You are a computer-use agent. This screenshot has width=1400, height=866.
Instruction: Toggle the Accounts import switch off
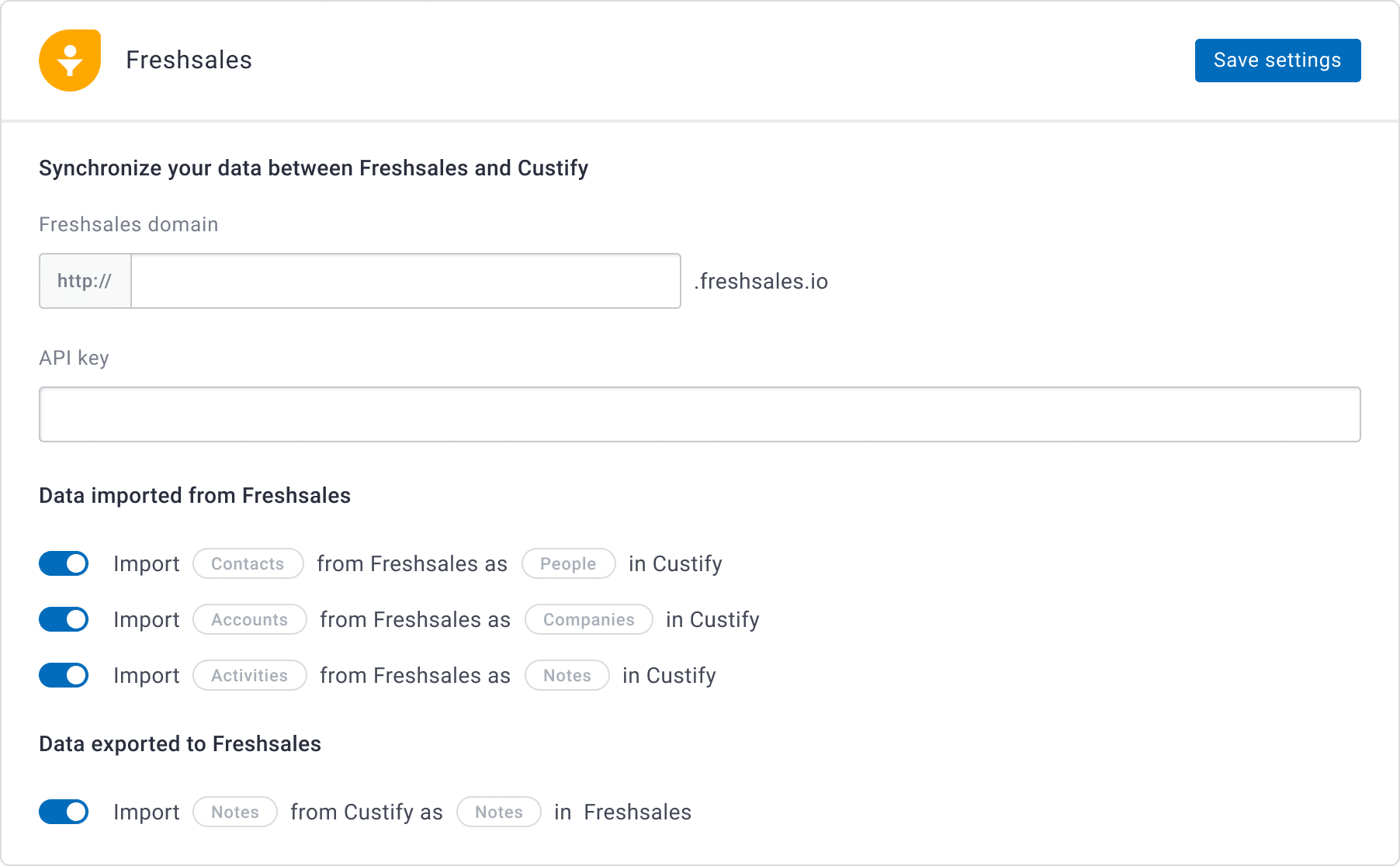64,619
